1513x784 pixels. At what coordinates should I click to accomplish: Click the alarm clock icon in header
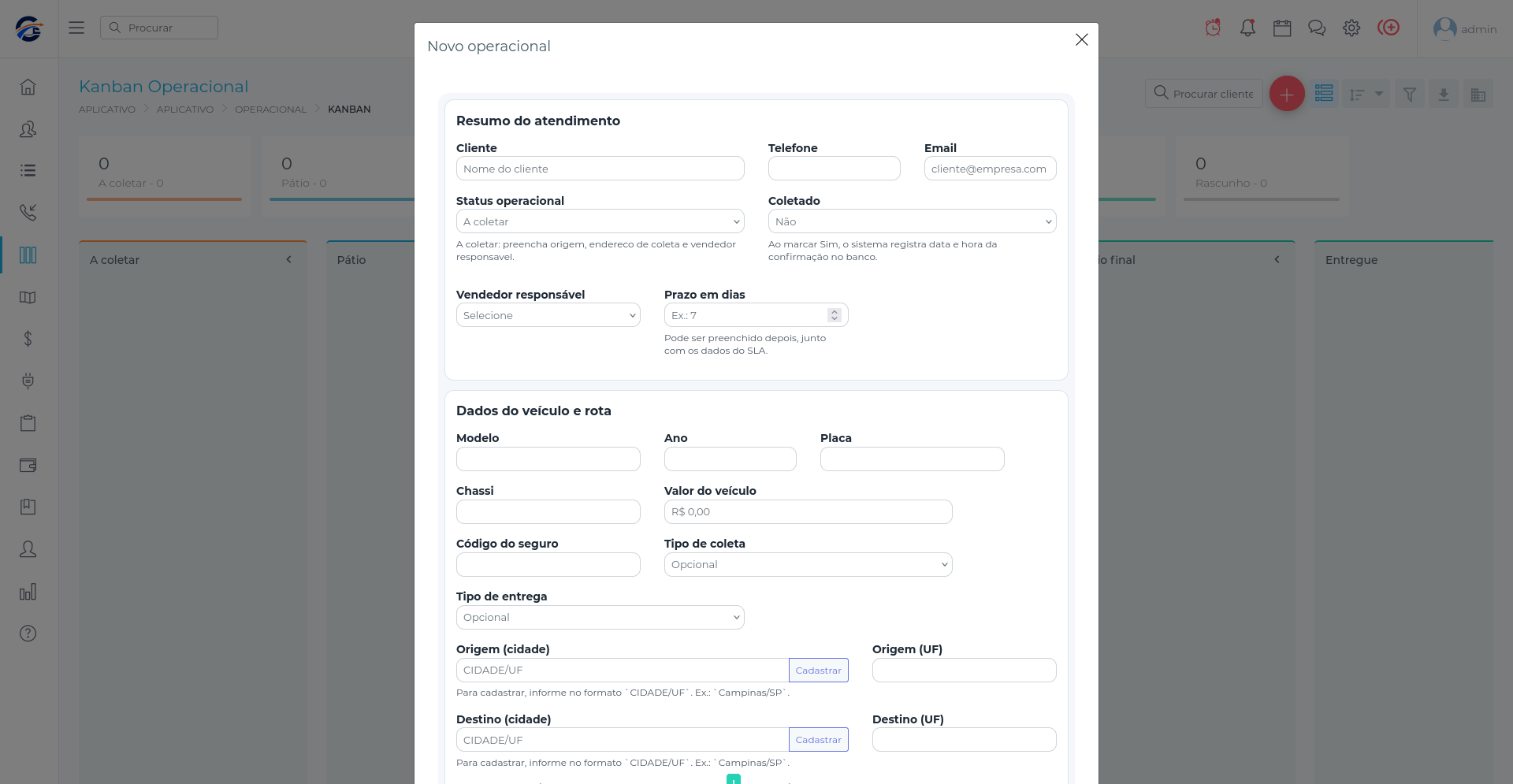[1213, 28]
